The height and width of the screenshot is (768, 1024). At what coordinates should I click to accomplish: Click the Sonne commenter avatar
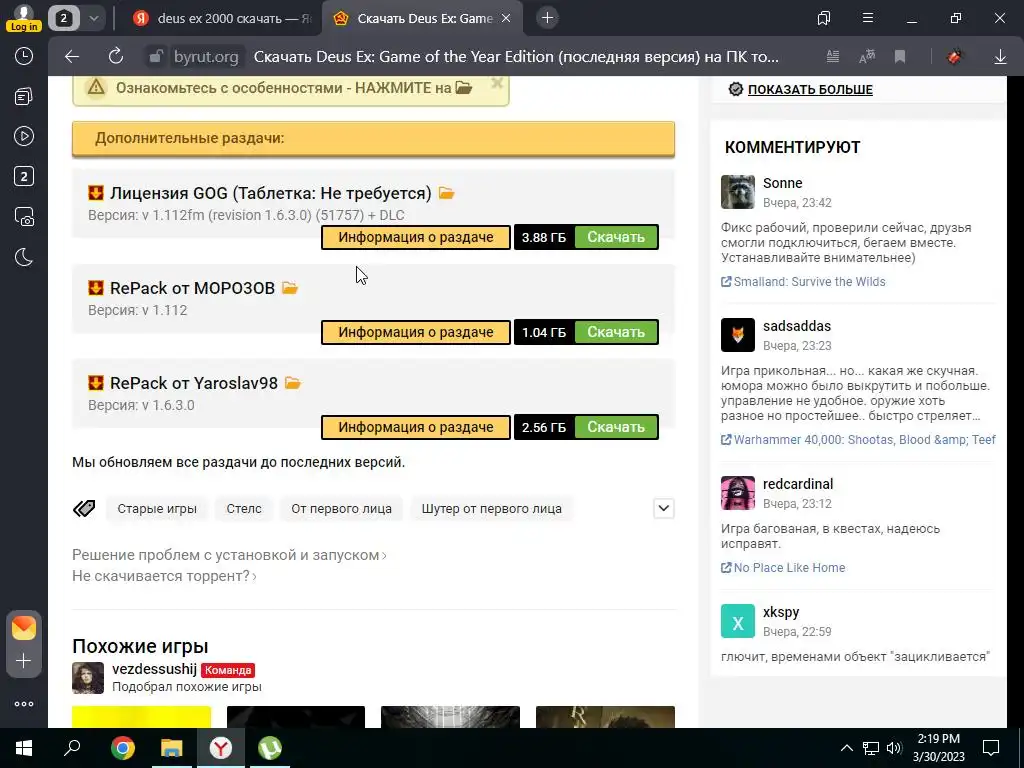[738, 192]
